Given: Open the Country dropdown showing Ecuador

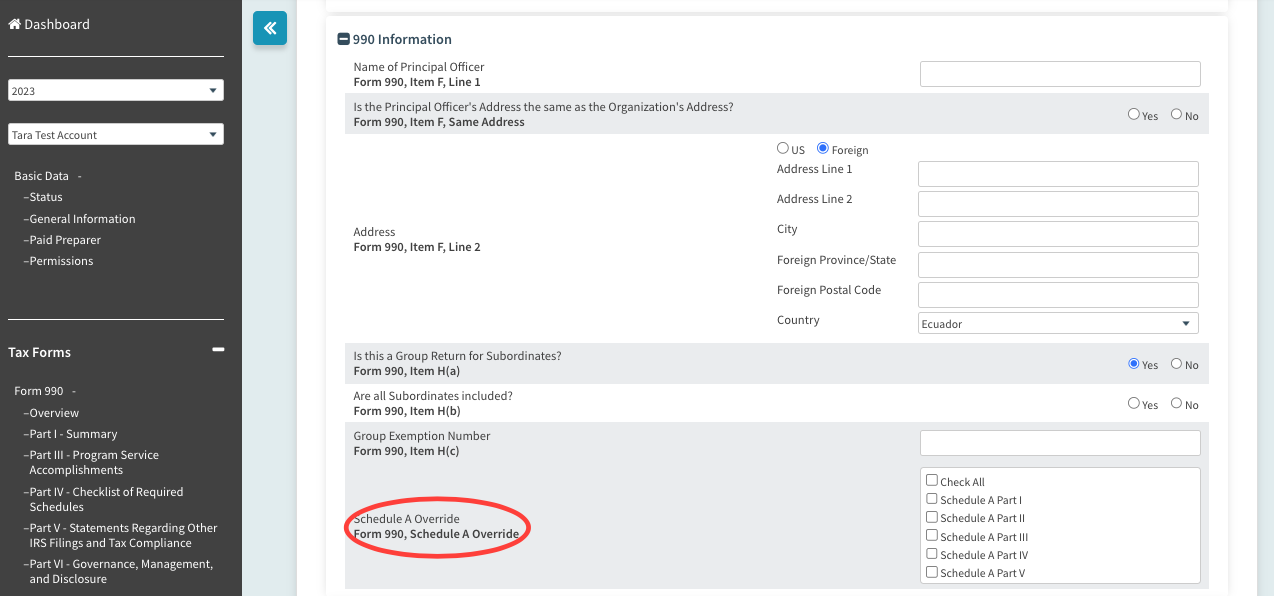Looking at the screenshot, I should coord(1058,324).
